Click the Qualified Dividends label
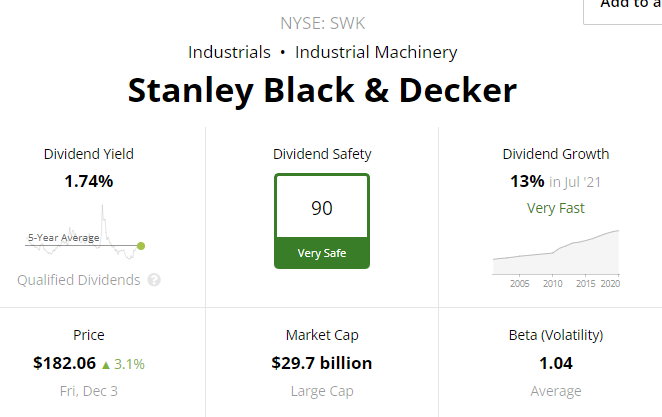The width and height of the screenshot is (662, 417). coord(79,280)
